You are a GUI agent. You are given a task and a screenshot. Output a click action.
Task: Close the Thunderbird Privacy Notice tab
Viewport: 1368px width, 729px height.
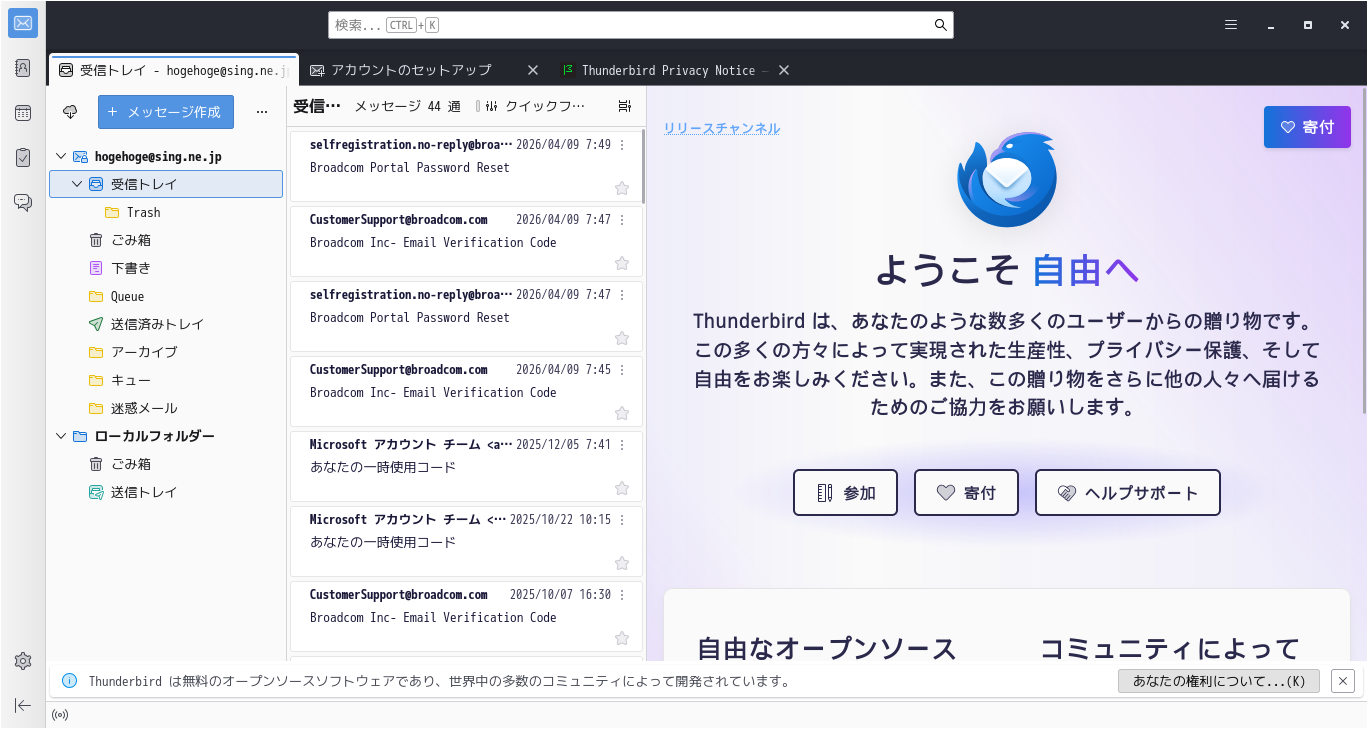[784, 70]
